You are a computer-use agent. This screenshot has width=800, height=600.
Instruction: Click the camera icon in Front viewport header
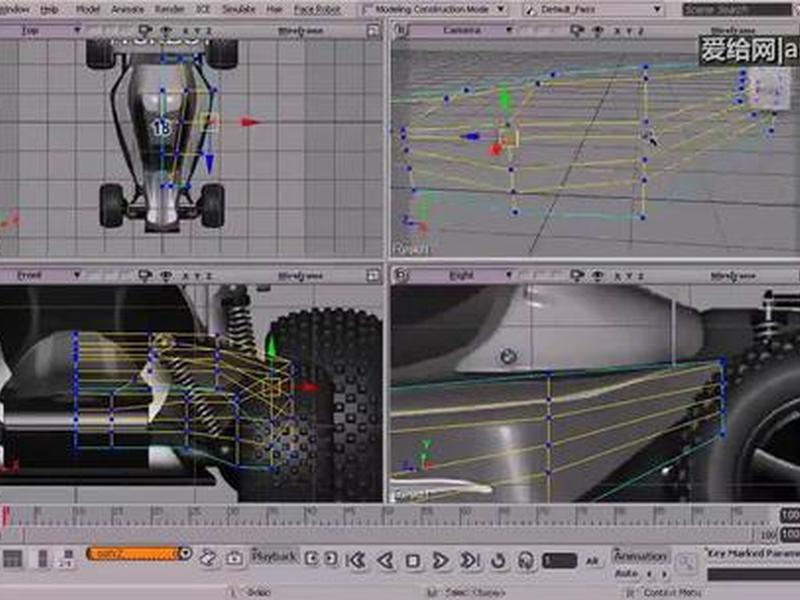pyautogui.click(x=145, y=276)
